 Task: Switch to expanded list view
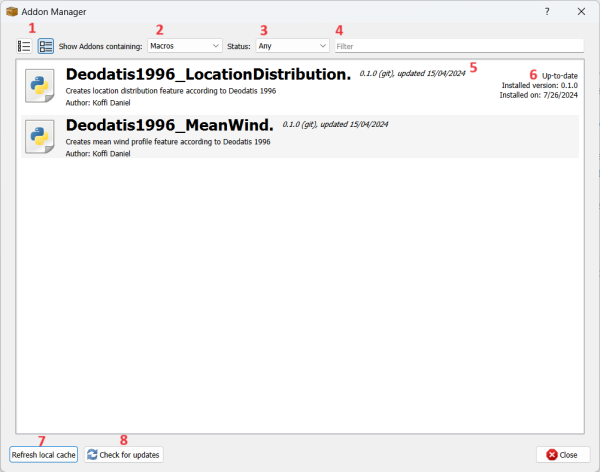pos(45,46)
